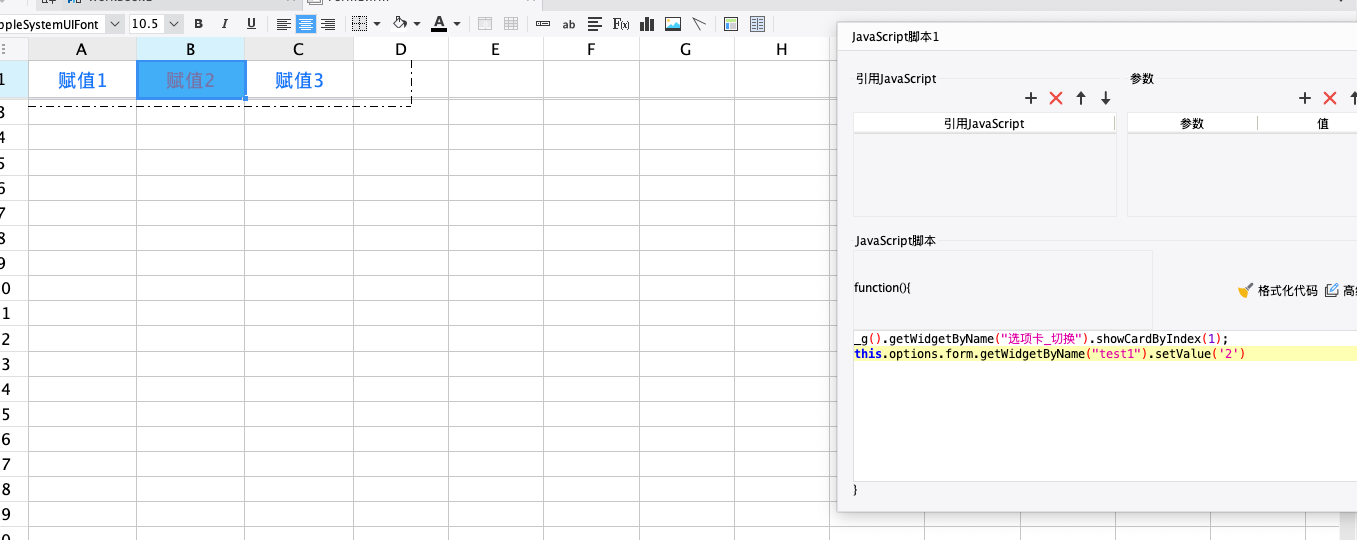Toggle italic text style
This screenshot has height=540, width=1357.
tap(224, 24)
